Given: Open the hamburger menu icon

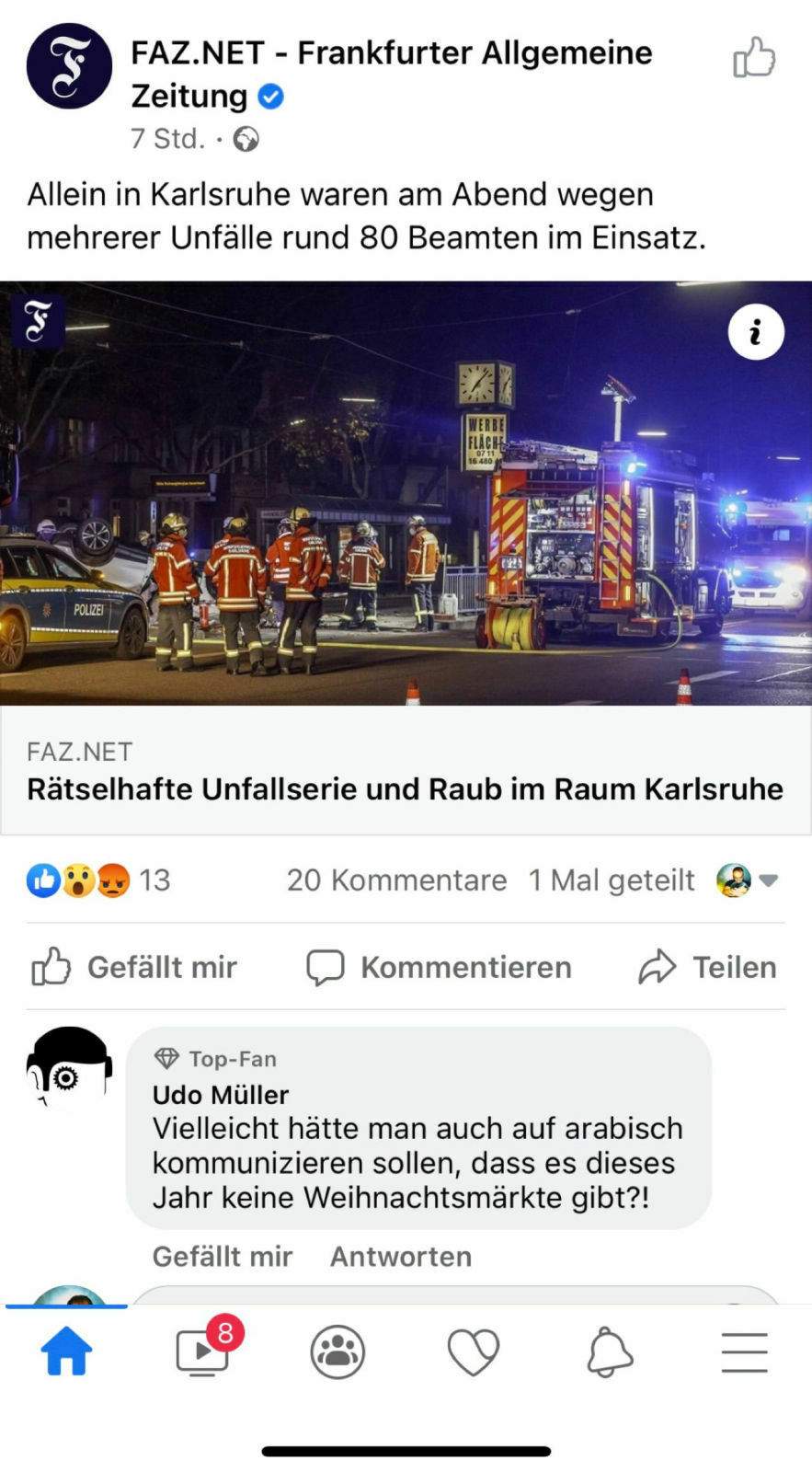Looking at the screenshot, I should coord(744,1352).
